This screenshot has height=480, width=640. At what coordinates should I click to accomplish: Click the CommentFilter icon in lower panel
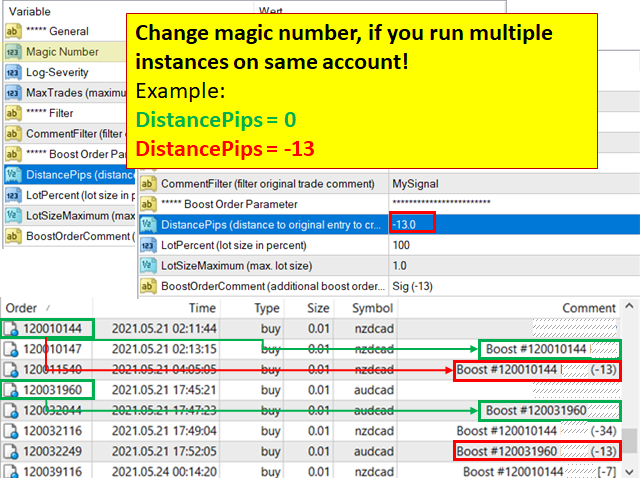tap(149, 183)
